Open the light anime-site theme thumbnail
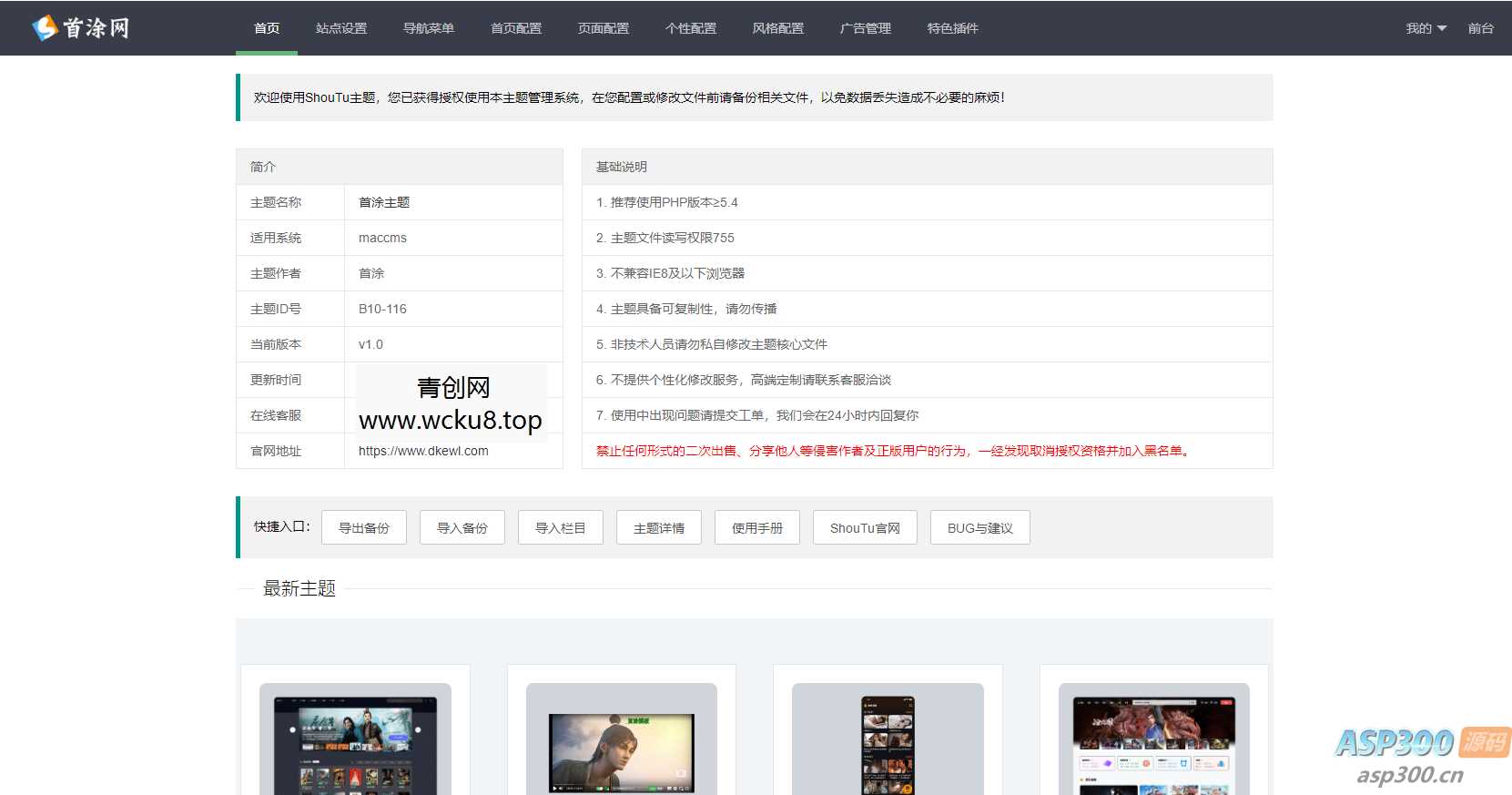Screen dimensions: 1512x795 [1154, 739]
